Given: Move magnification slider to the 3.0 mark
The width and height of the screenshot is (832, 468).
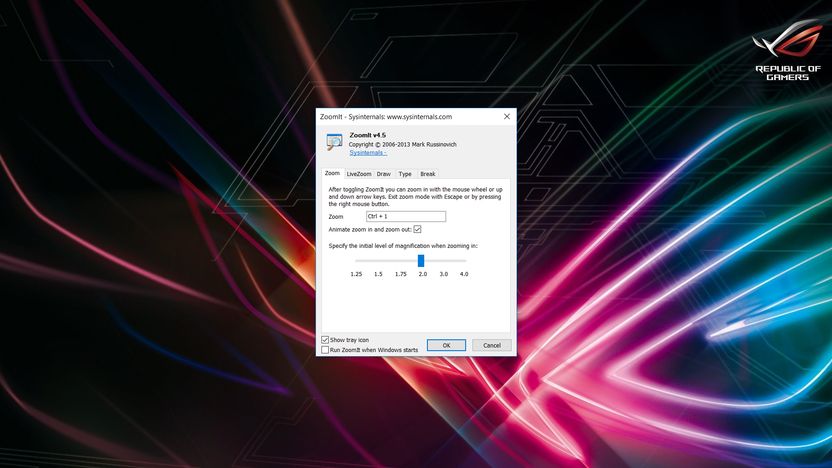Looking at the screenshot, I should tap(444, 261).
